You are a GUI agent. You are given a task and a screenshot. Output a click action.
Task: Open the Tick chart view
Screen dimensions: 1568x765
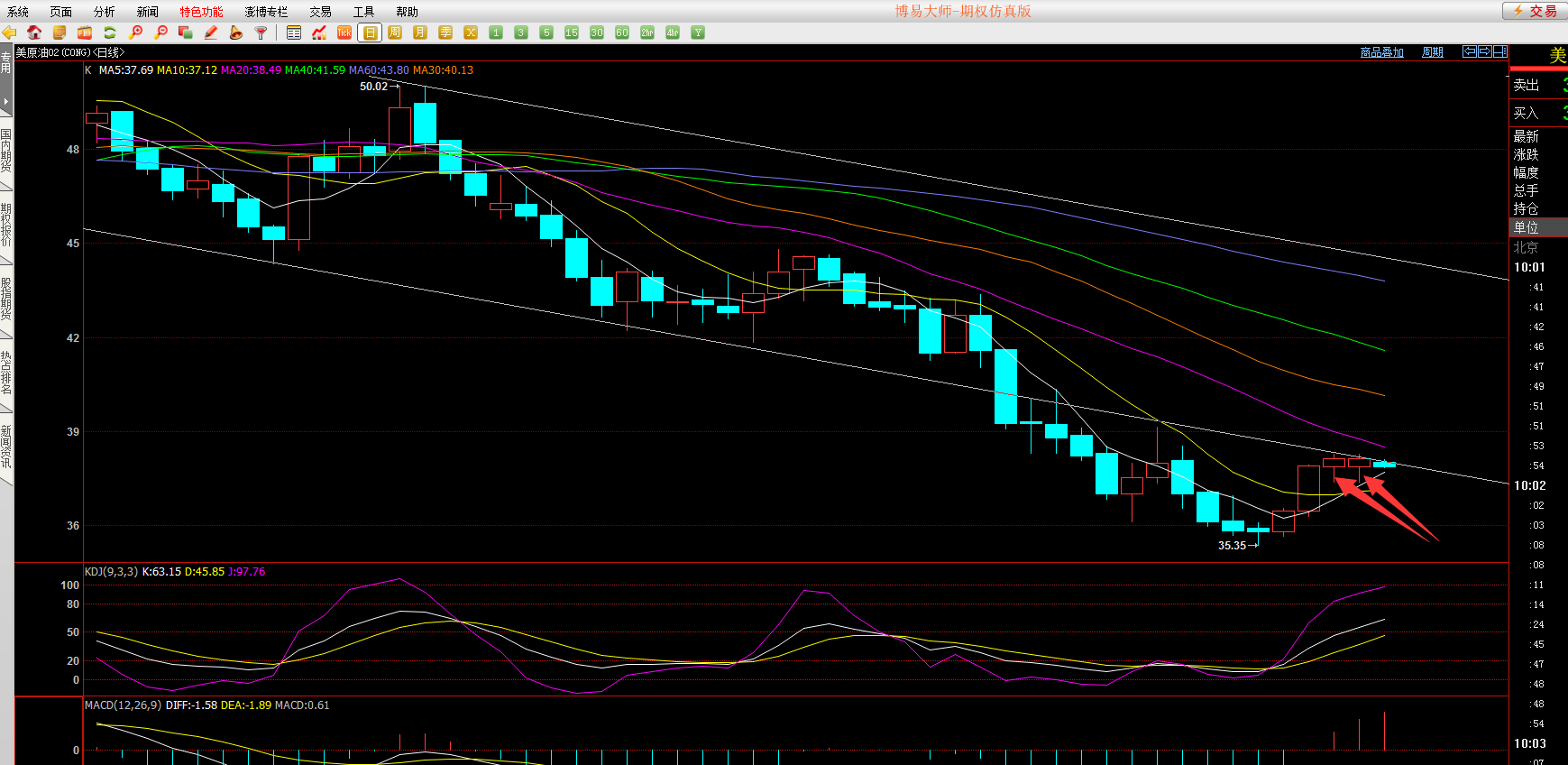pyautogui.click(x=344, y=32)
